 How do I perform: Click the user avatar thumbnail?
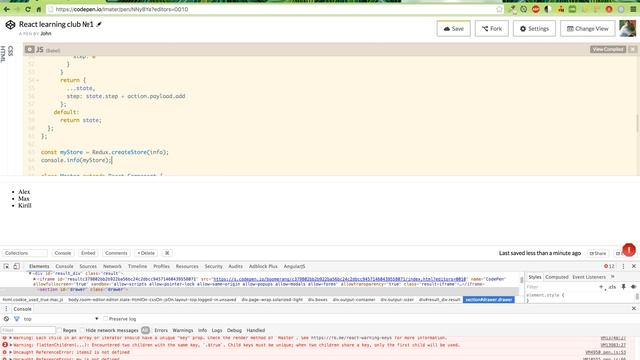pyautogui.click(x=627, y=29)
